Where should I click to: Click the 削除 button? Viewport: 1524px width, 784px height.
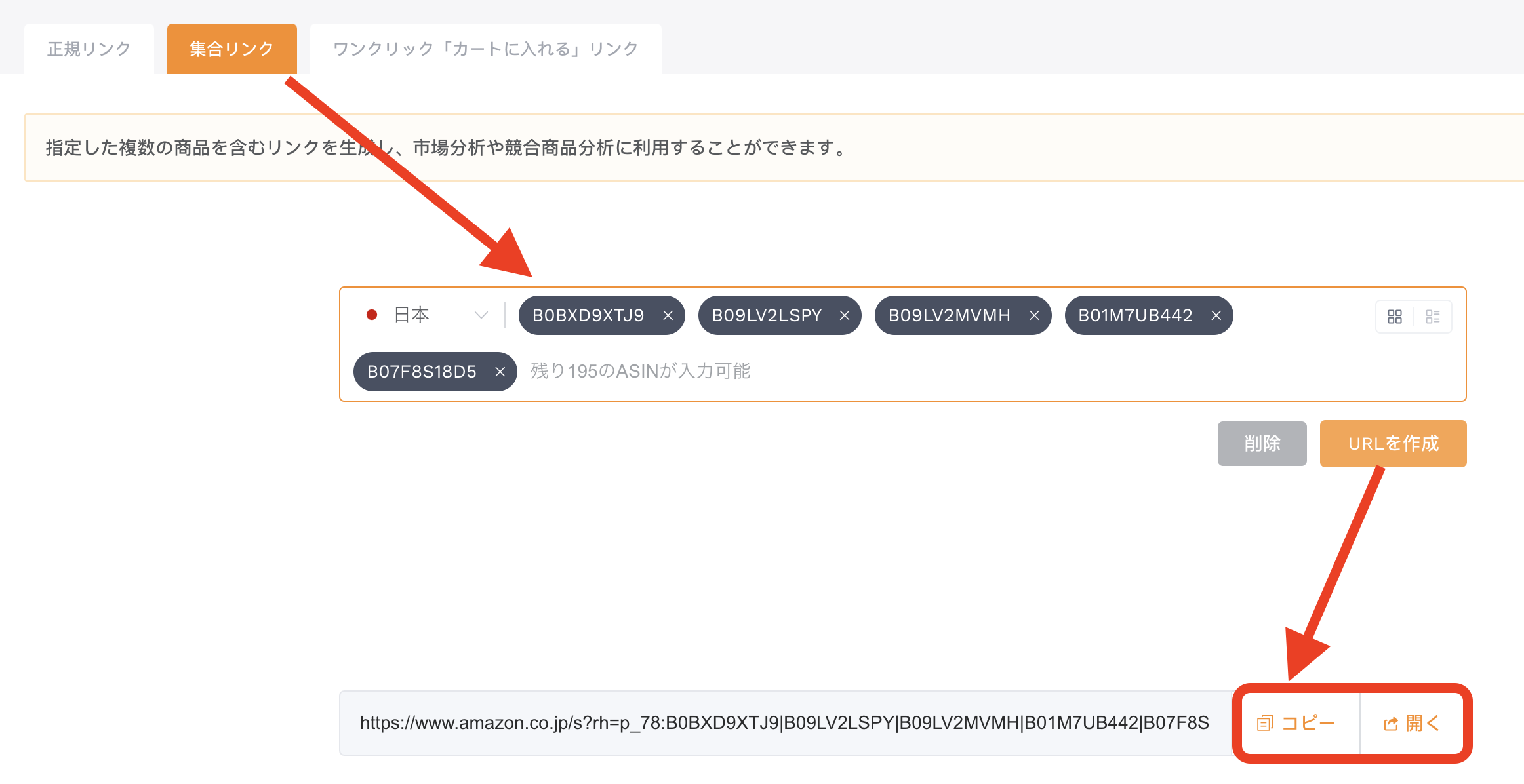click(x=1262, y=444)
